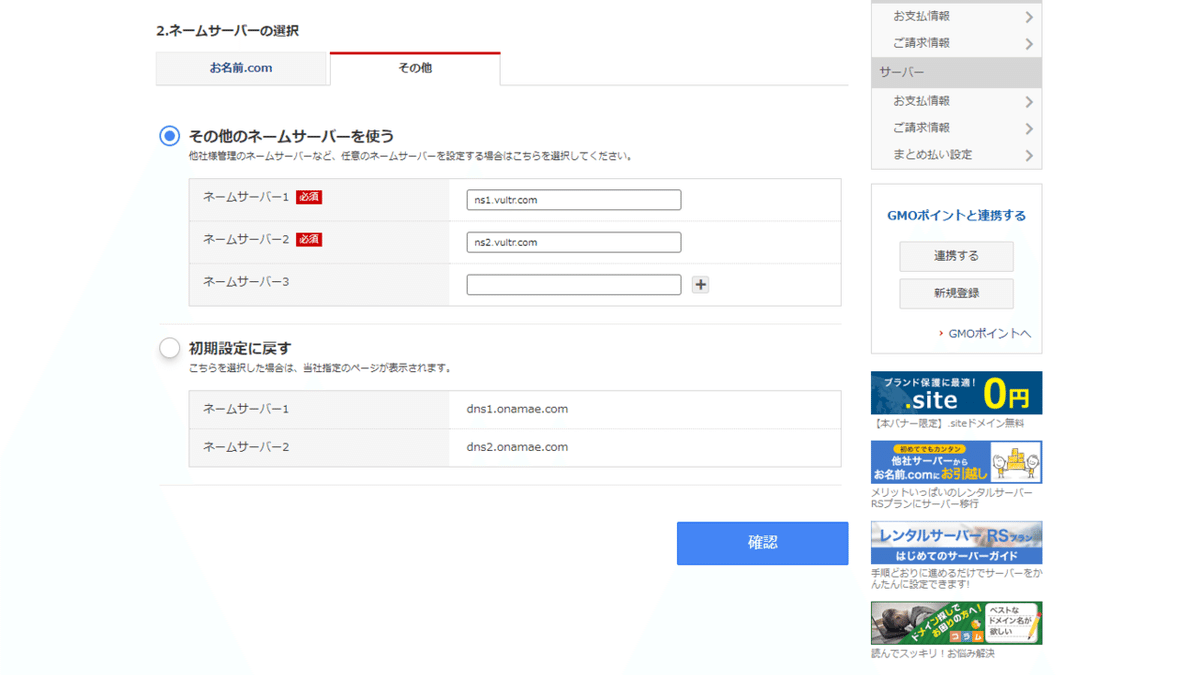
Task: Open the GMOポイントへ link
Action: 989,333
